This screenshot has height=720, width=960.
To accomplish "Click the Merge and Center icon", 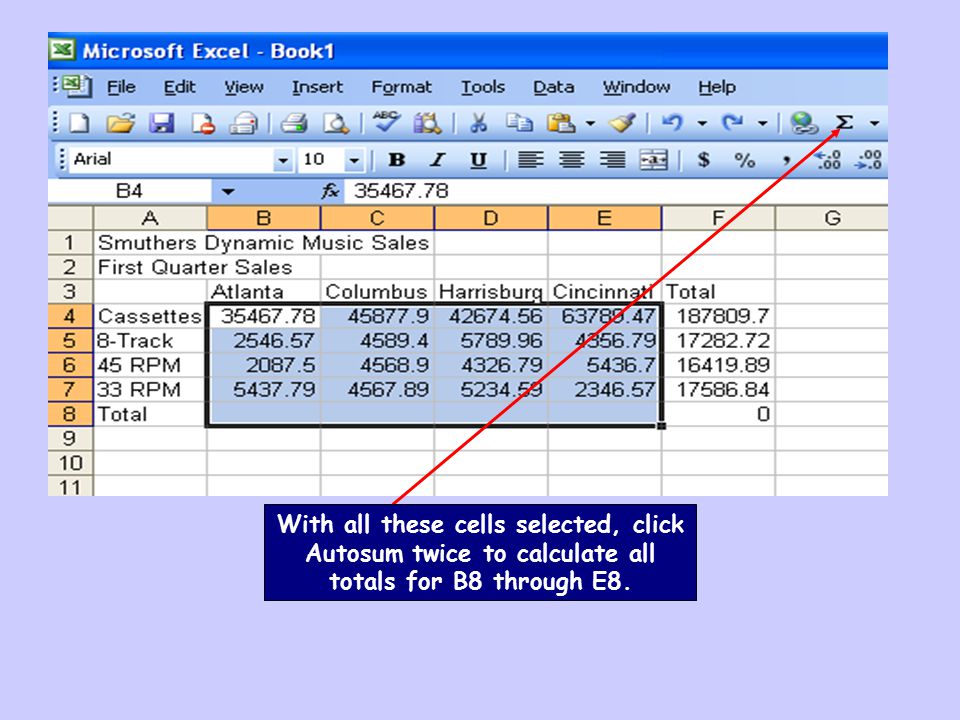I will click(x=653, y=160).
